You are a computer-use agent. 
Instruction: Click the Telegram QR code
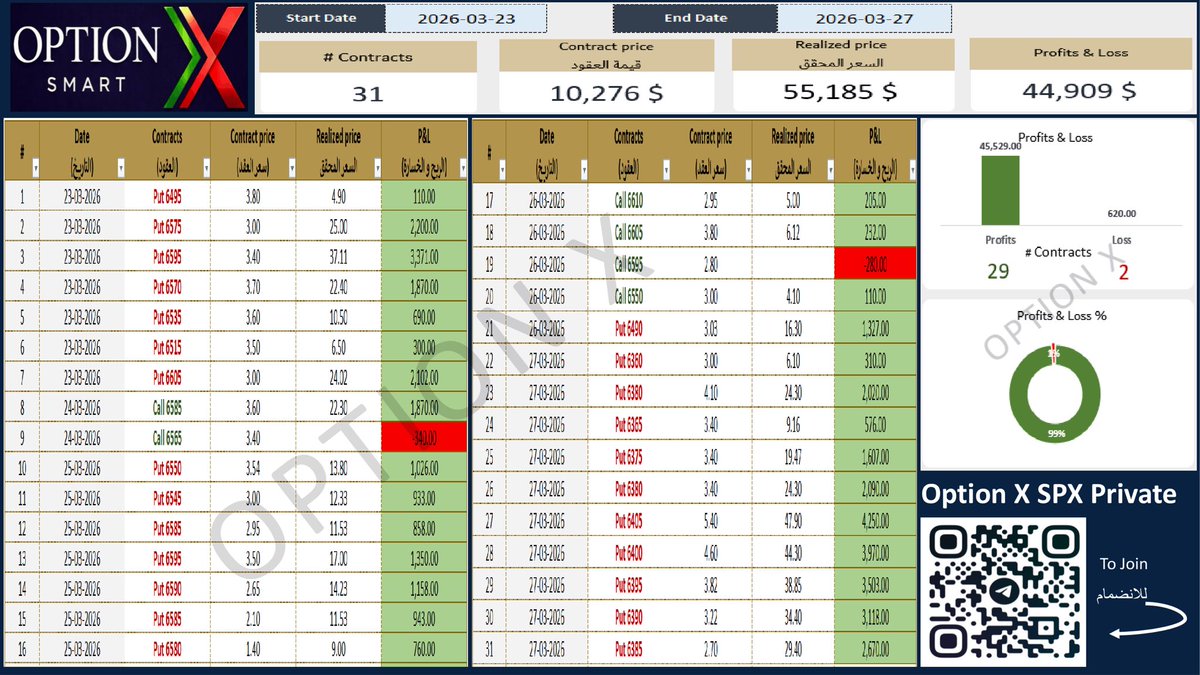(x=1002, y=592)
